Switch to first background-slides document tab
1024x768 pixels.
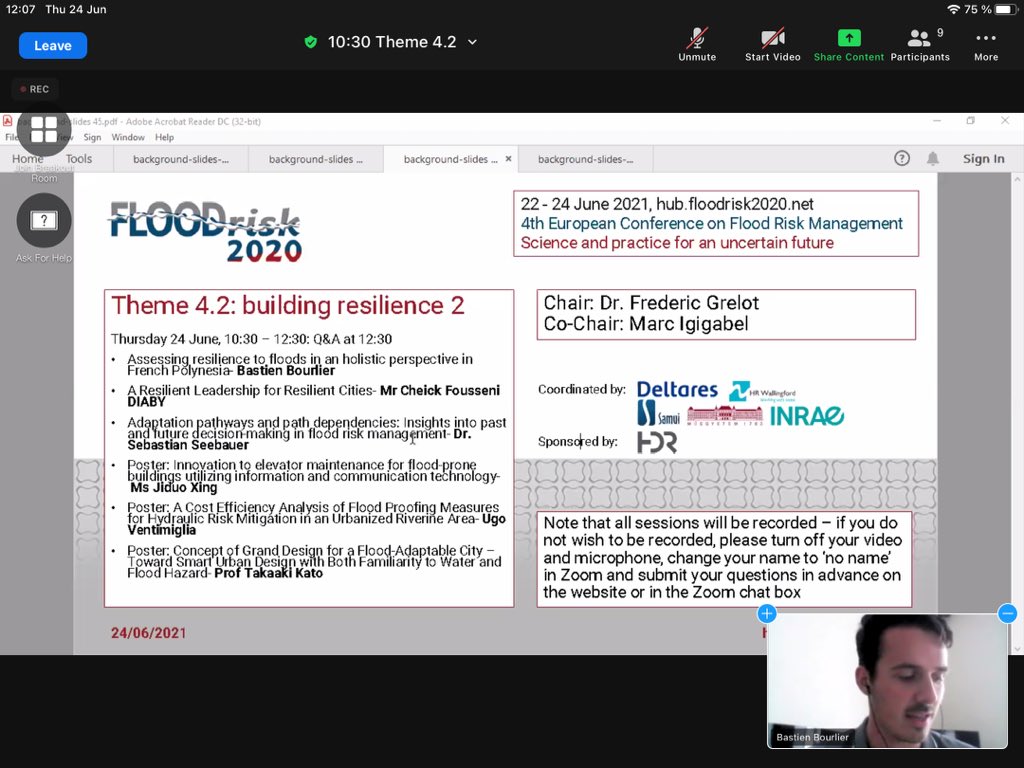[x=181, y=159]
